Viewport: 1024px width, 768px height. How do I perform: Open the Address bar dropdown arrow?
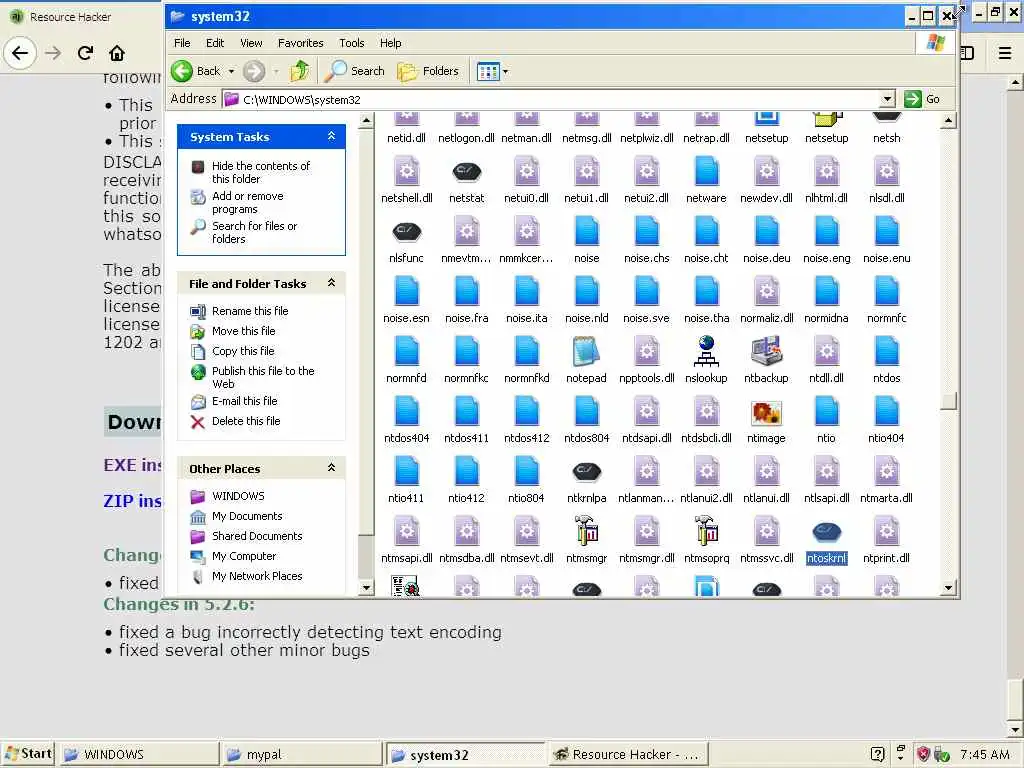[x=886, y=99]
